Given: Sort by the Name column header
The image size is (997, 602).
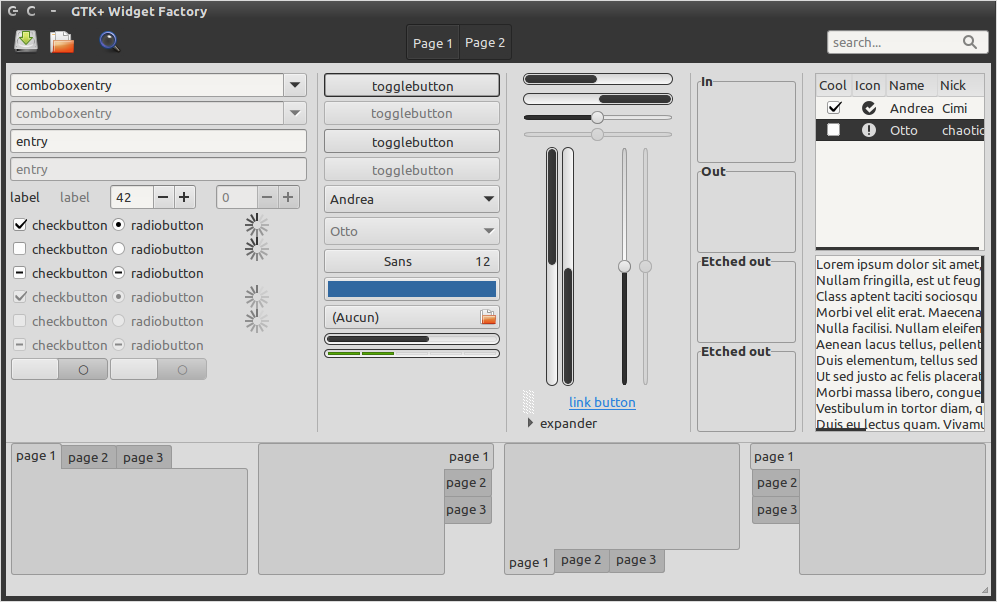Looking at the screenshot, I should point(911,85).
